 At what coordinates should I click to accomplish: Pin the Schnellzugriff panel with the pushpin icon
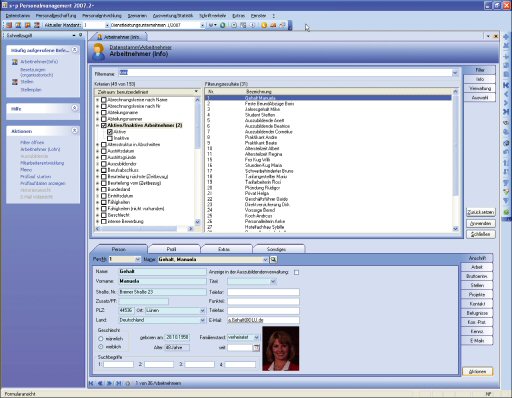pos(80,35)
